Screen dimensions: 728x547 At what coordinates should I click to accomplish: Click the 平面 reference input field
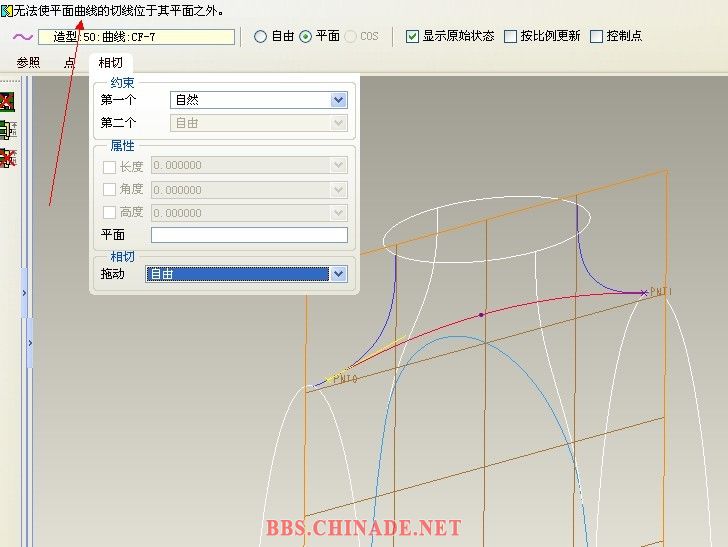(x=249, y=235)
